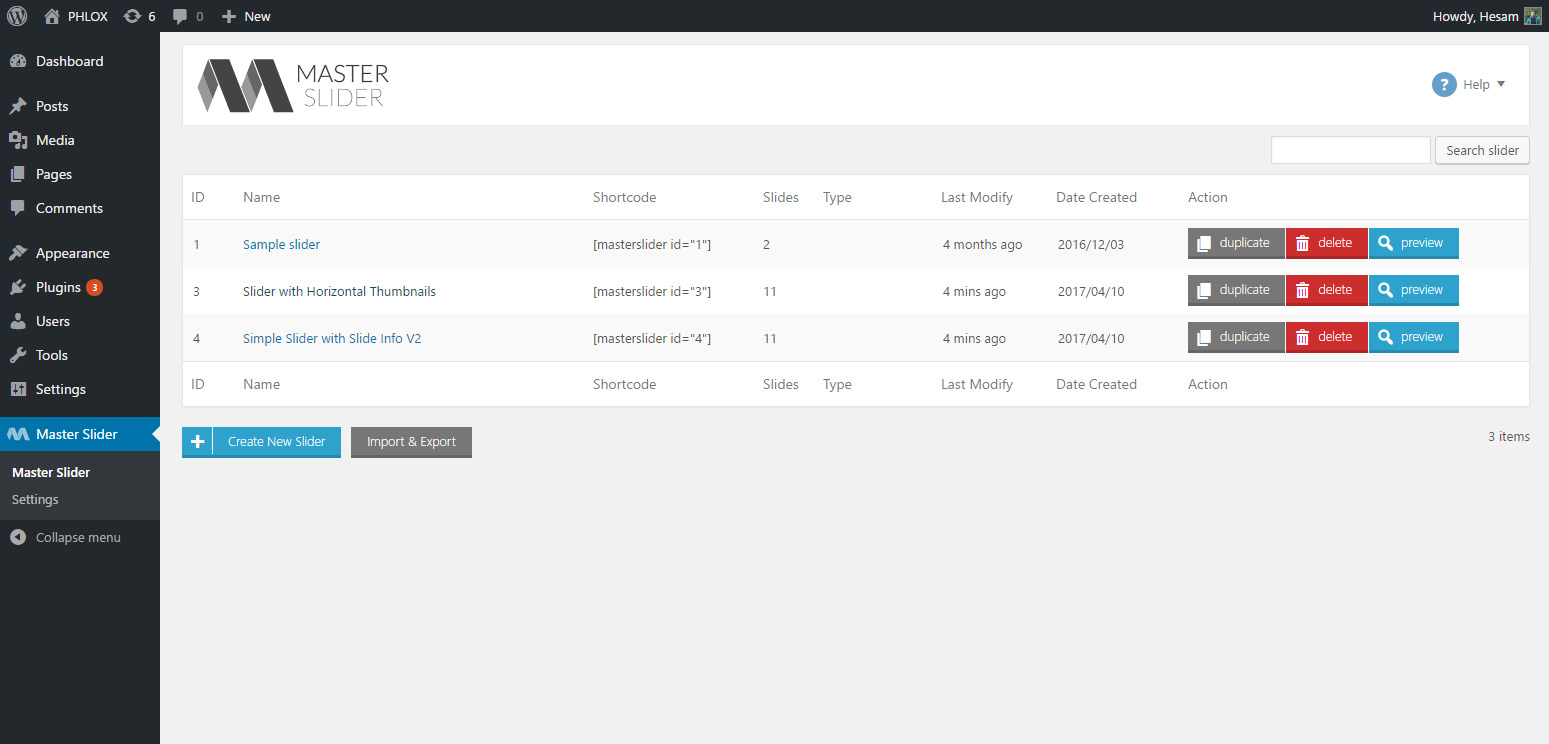This screenshot has height=744, width=1549.
Task: Select the Master Slider sidebar menu
Action: (80, 434)
